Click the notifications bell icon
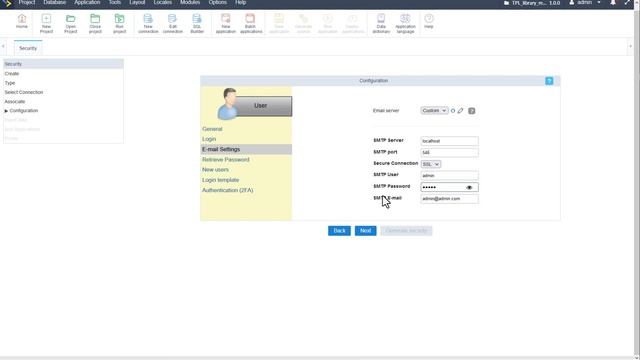 tap(613, 2)
